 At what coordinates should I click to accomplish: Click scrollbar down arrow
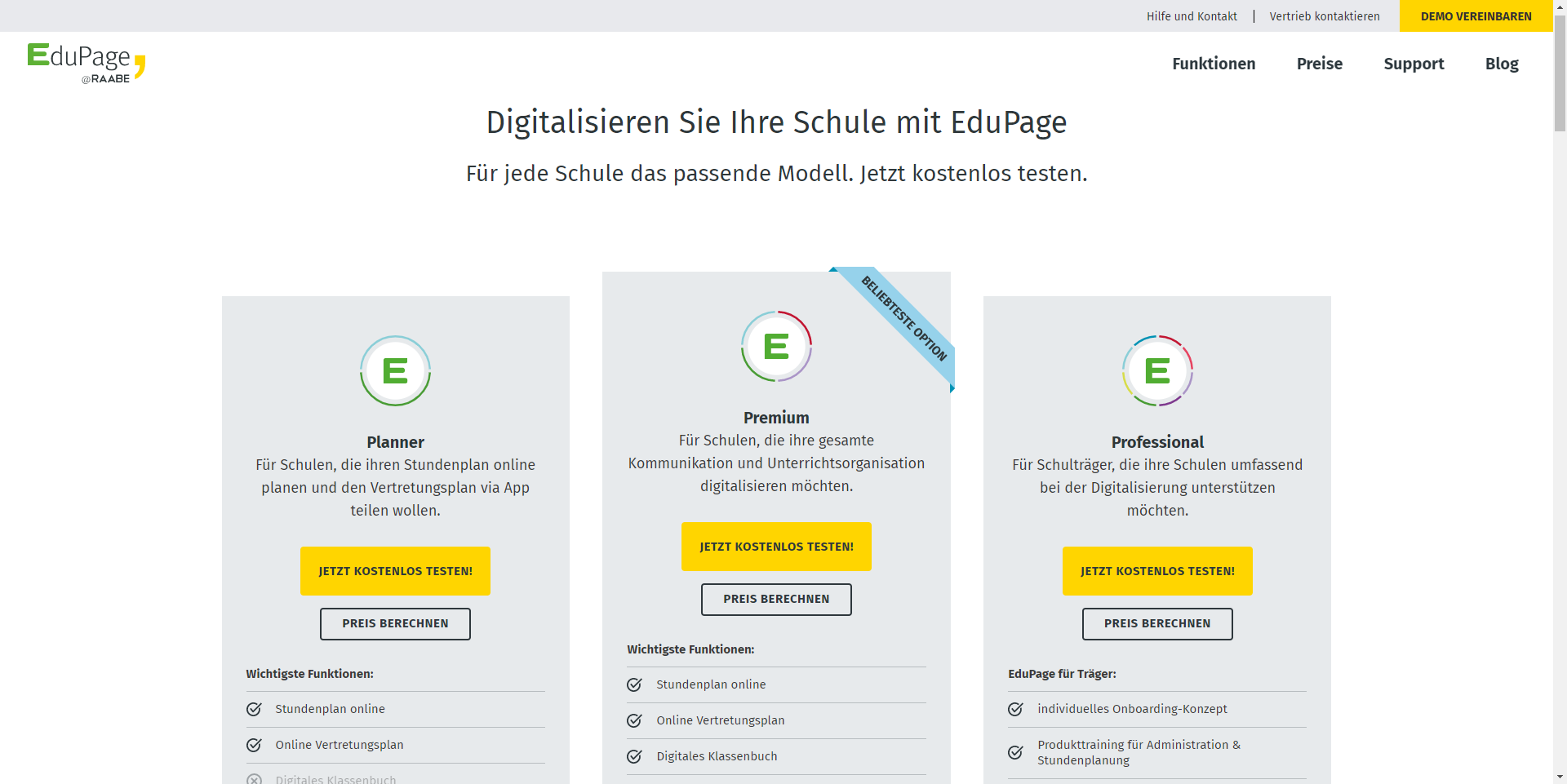(x=1560, y=777)
